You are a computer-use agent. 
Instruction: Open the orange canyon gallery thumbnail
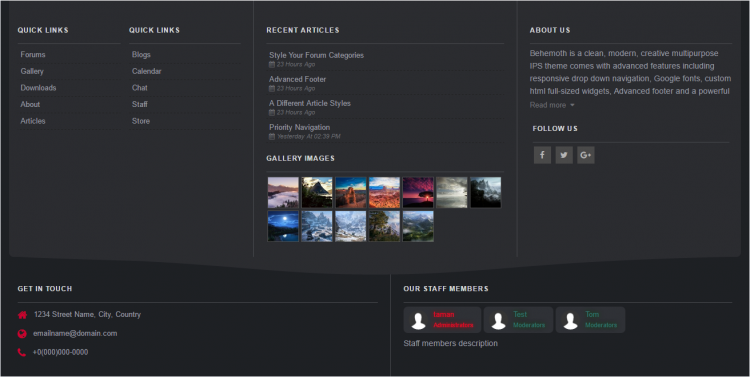[x=384, y=192]
